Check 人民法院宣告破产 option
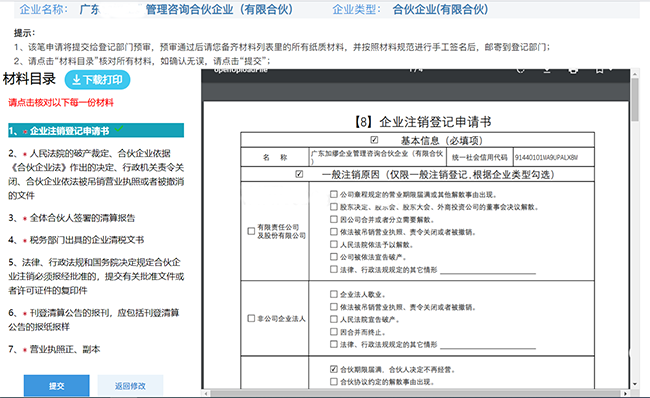The width and height of the screenshot is (650, 398). point(334,319)
